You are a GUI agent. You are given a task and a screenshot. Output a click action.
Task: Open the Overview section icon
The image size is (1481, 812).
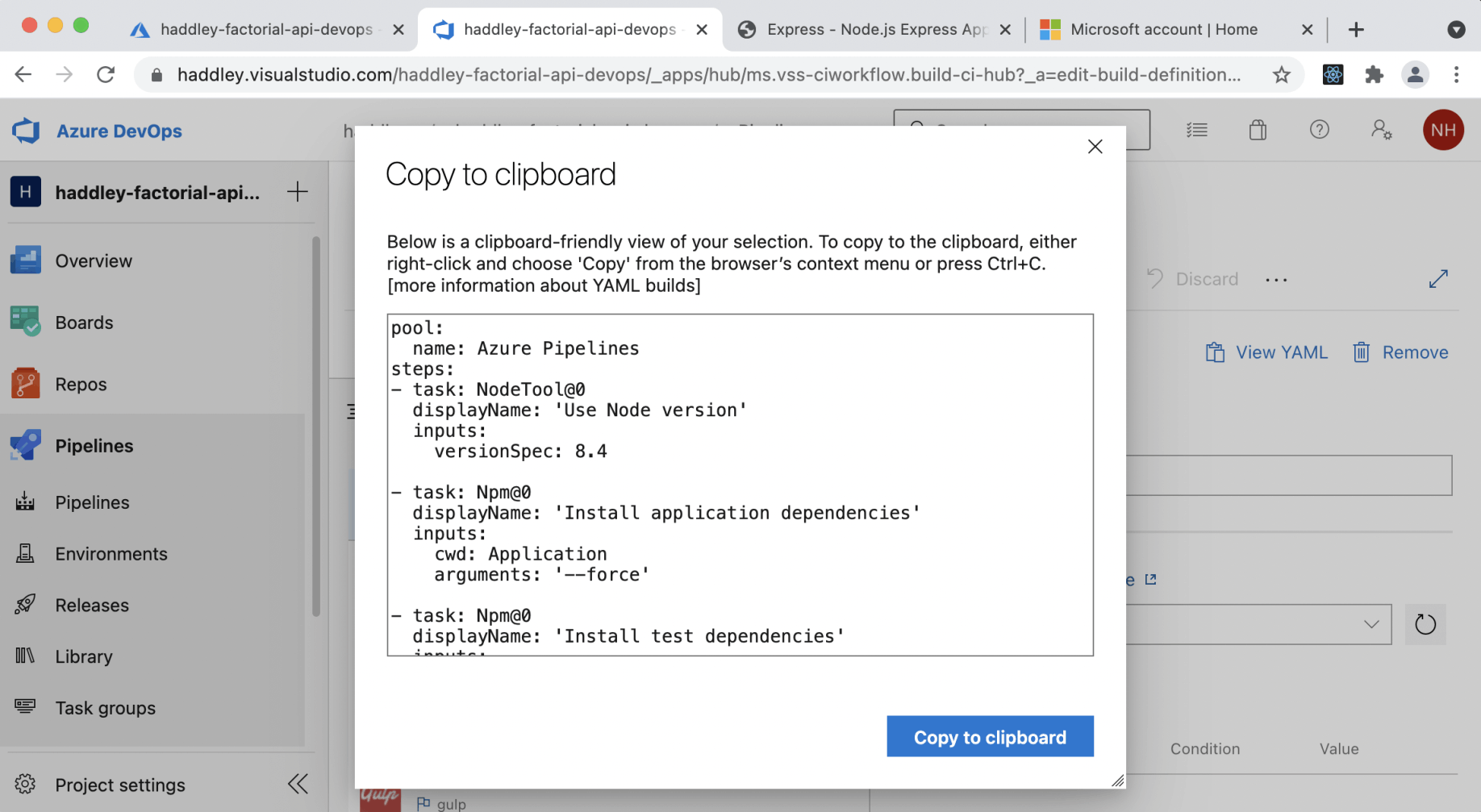26,260
